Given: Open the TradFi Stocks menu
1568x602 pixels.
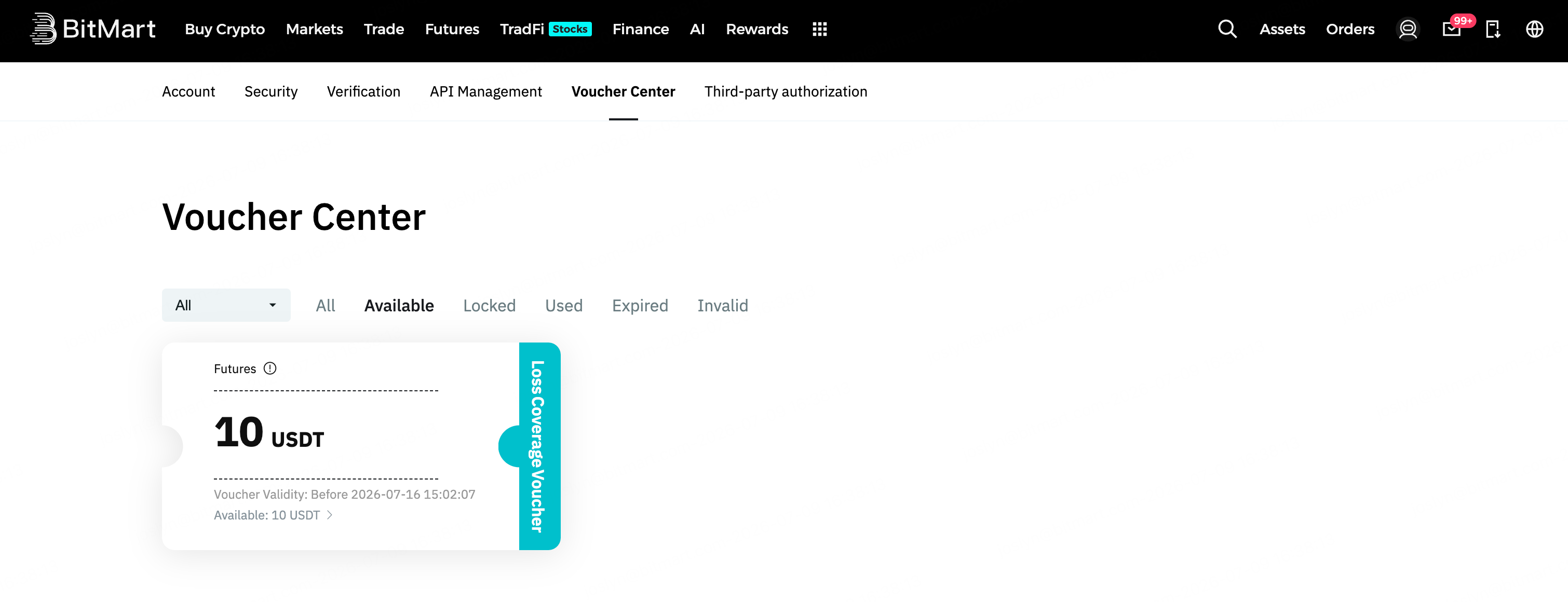Looking at the screenshot, I should (x=545, y=29).
